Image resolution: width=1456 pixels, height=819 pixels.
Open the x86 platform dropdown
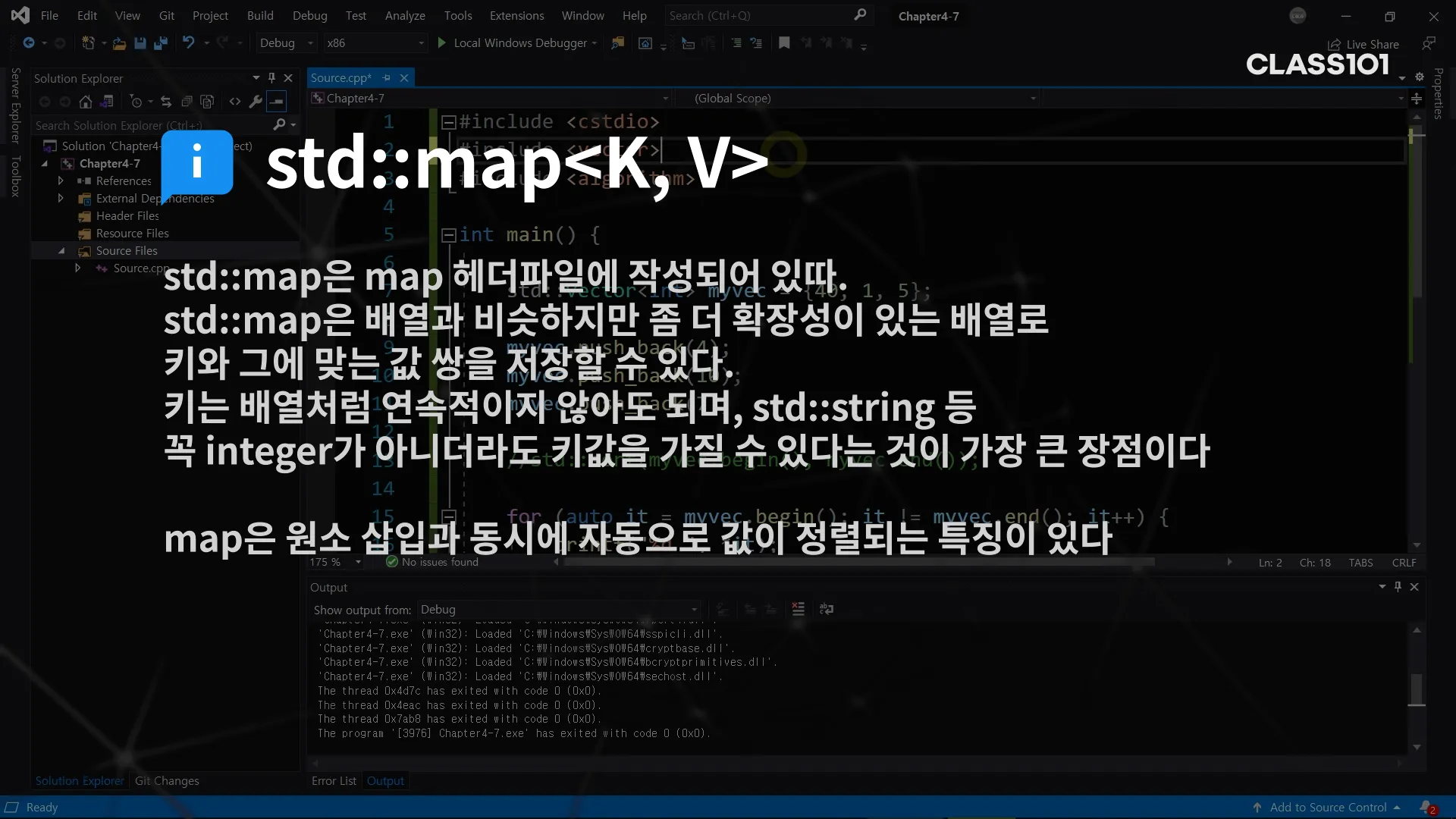[375, 43]
